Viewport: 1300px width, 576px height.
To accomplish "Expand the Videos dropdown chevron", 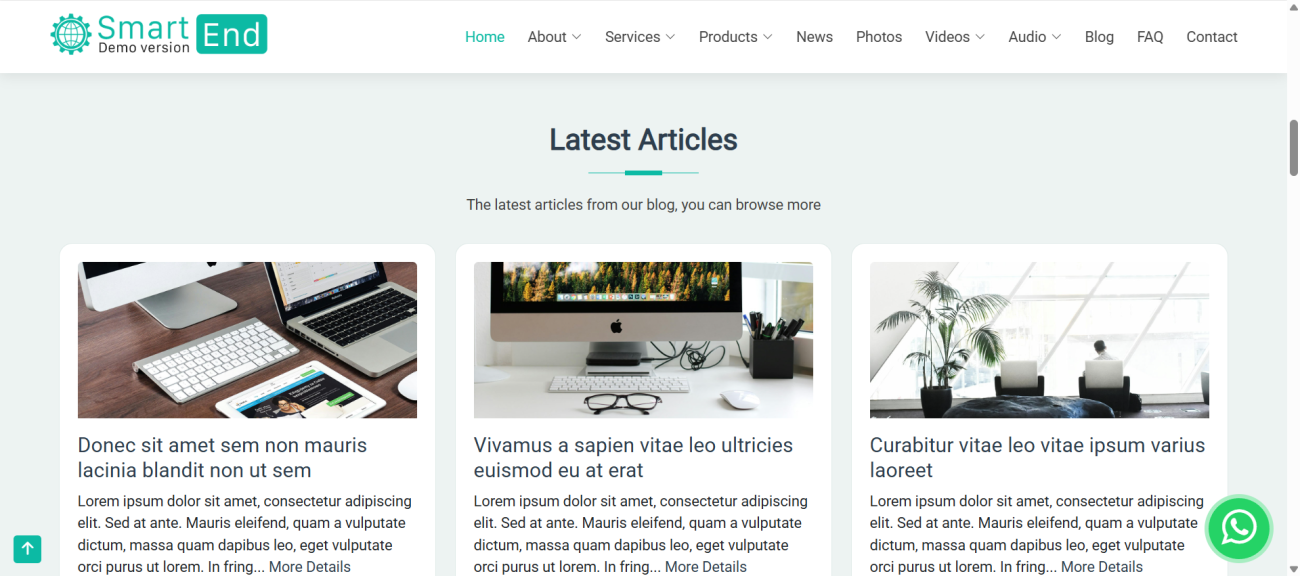I will pos(980,37).
